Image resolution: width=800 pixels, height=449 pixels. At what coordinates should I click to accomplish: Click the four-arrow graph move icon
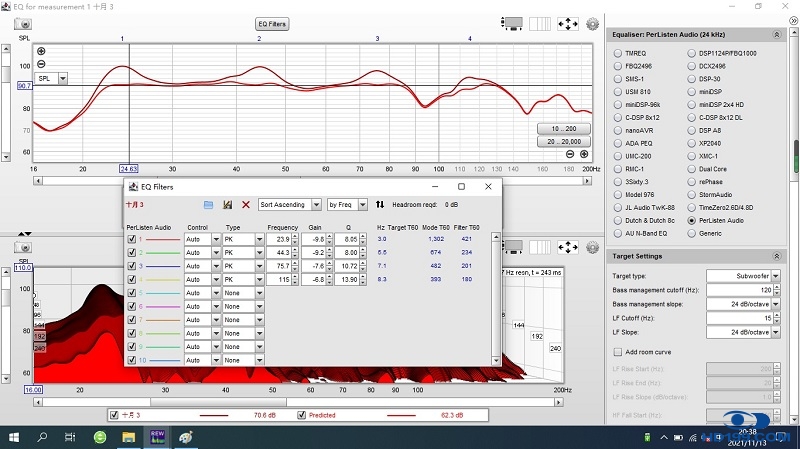click(x=567, y=22)
